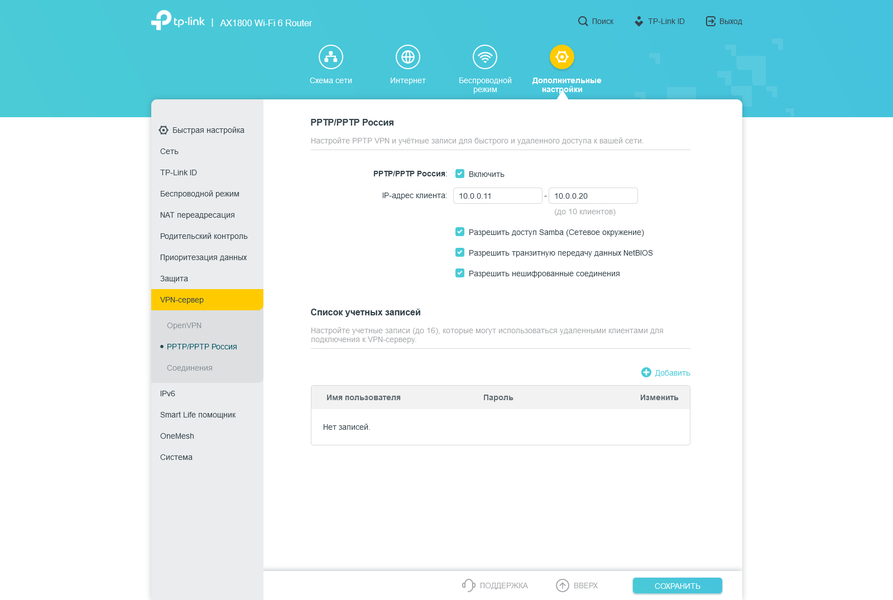Click the ПОДДЕРЖКА link text
Viewport: 893px width, 600px height.
click(x=503, y=586)
